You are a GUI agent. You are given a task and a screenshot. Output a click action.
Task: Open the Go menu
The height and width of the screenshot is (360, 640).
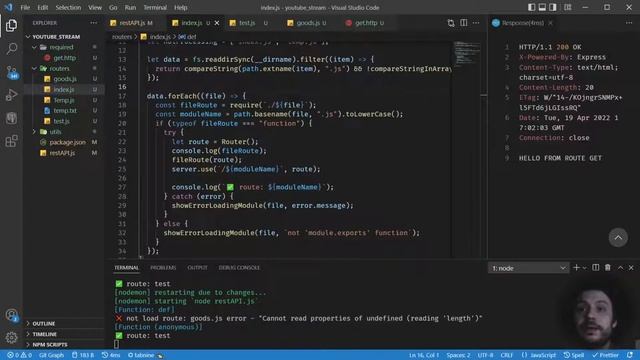point(113,7)
